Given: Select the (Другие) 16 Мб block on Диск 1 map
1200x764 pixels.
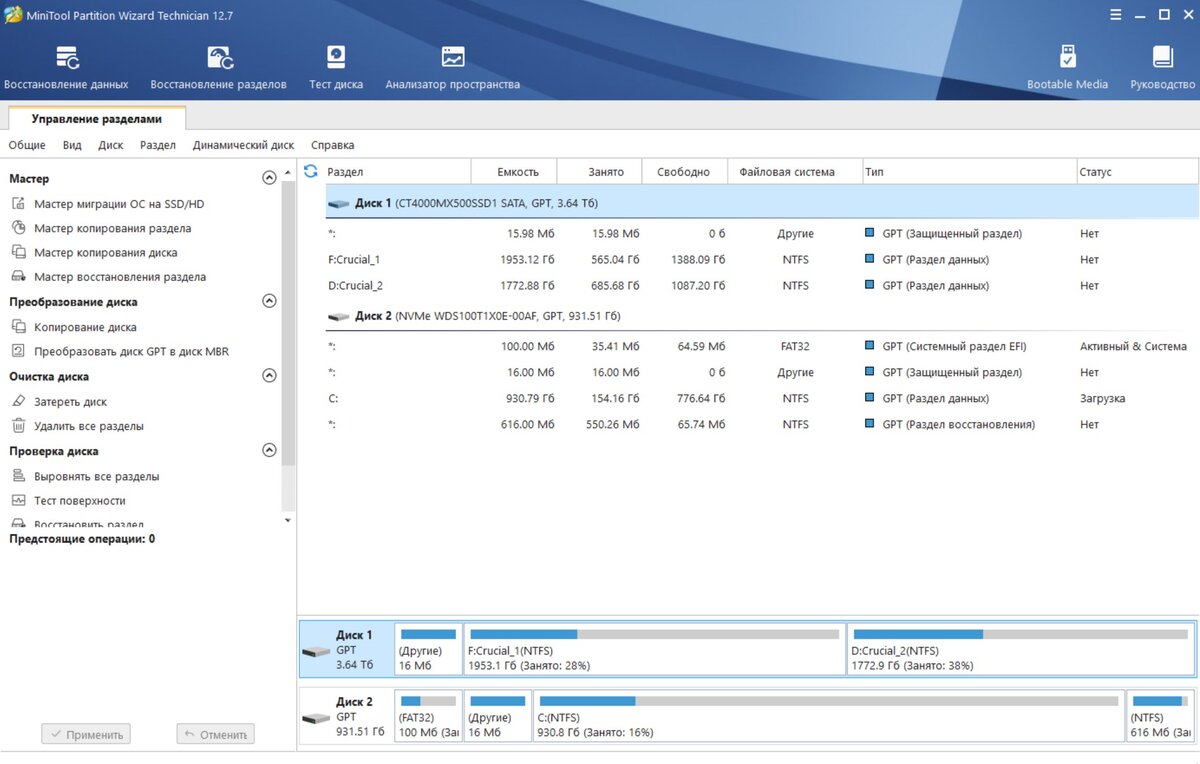Looking at the screenshot, I should [x=429, y=649].
